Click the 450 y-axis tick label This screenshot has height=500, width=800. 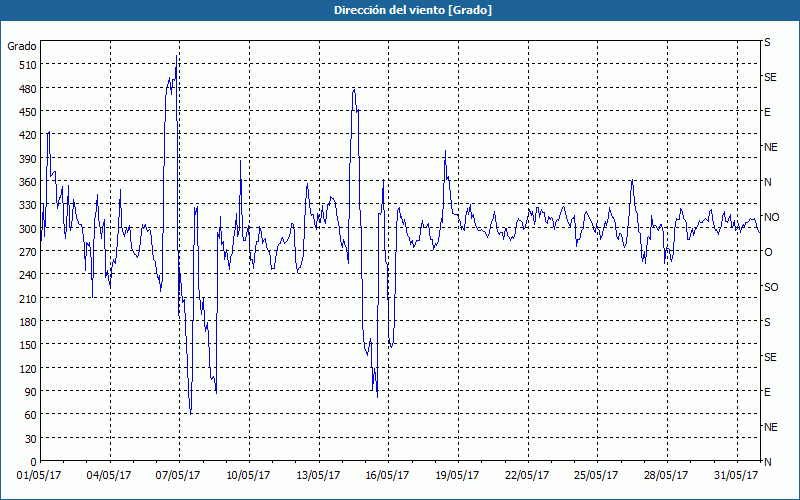click(x=27, y=112)
